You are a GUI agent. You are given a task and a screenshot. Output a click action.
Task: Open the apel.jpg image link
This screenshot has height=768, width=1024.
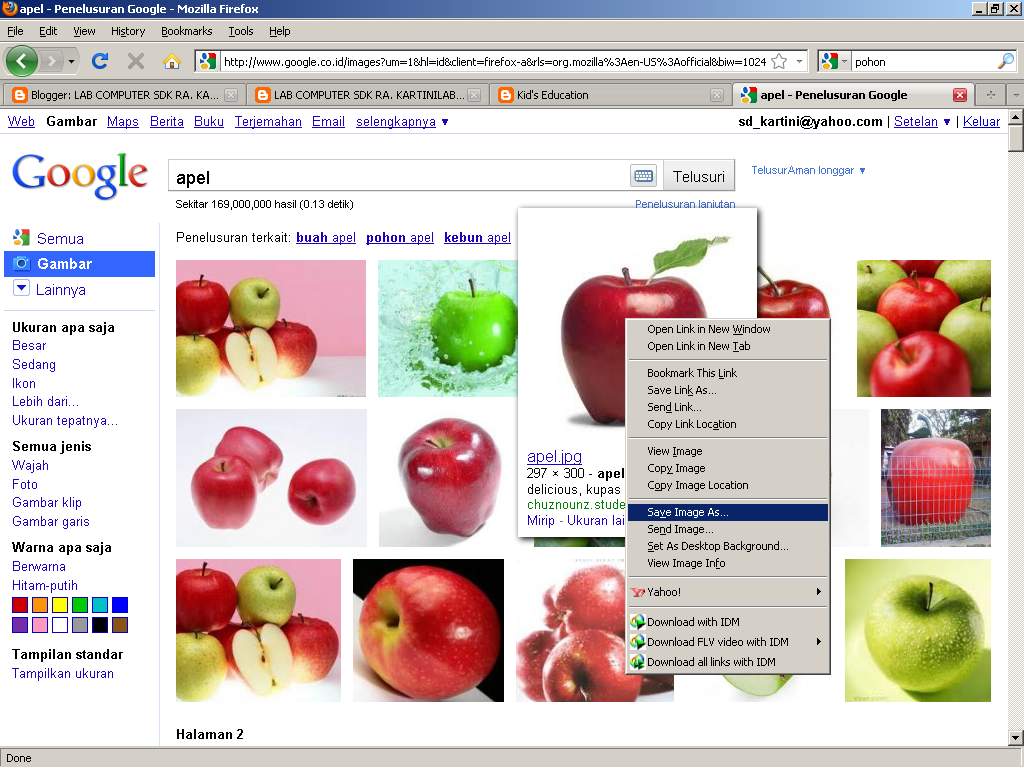click(x=554, y=456)
